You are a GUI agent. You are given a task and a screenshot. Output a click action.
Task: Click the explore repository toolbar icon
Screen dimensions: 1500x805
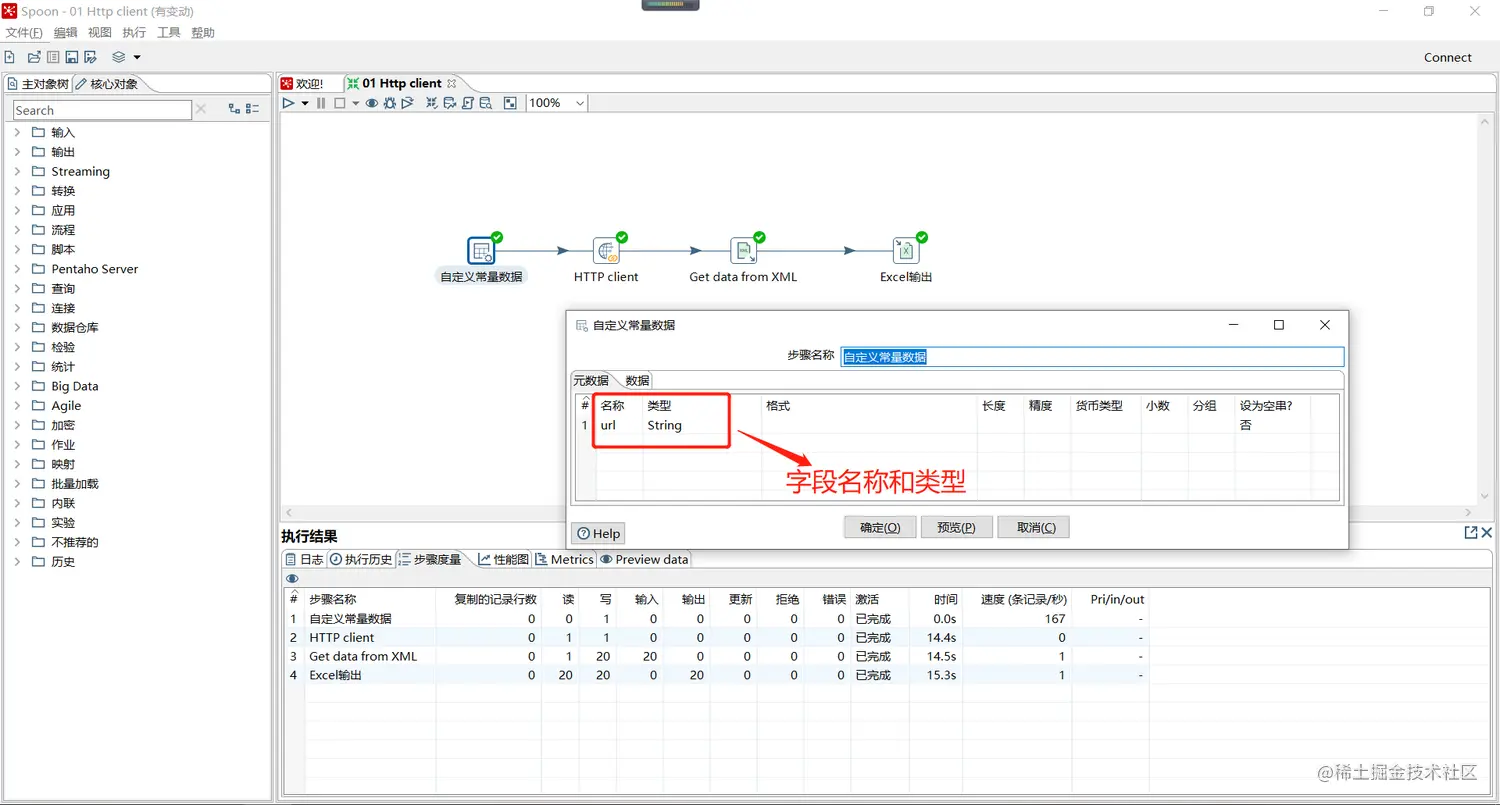click(x=53, y=57)
